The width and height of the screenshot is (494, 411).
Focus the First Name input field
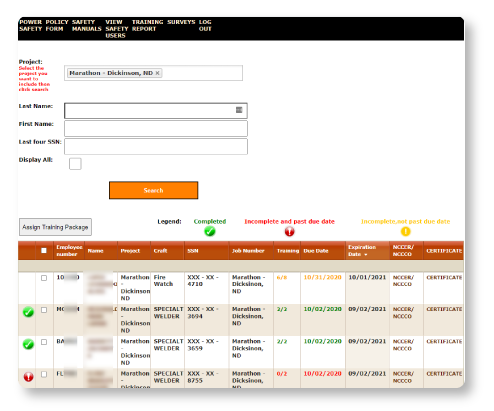[156, 129]
